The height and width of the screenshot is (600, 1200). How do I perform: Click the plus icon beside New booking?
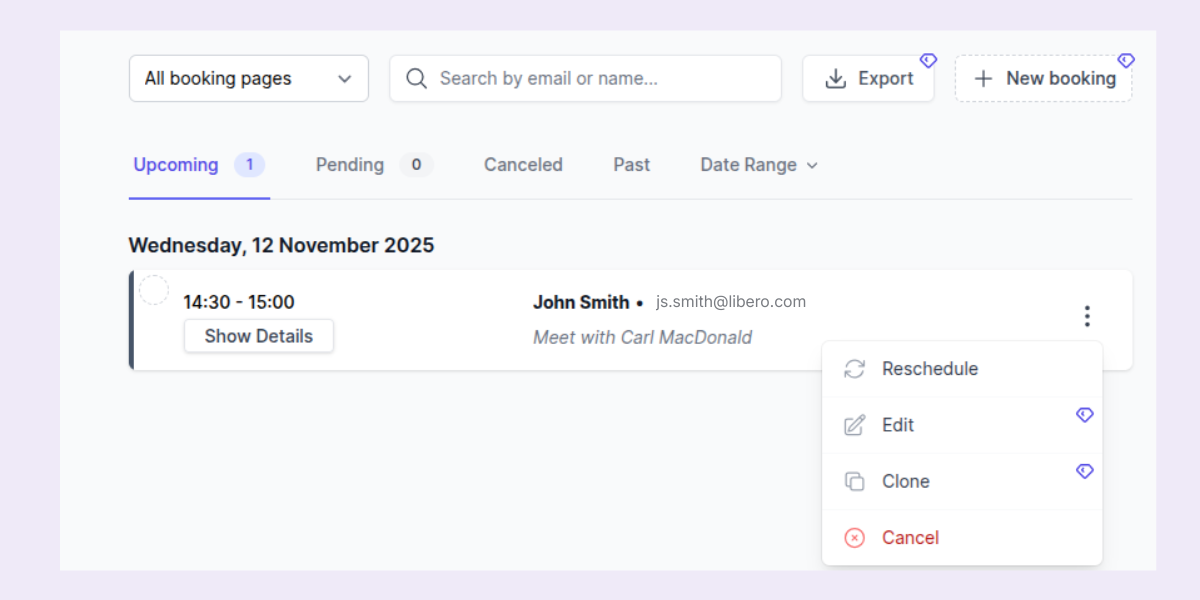click(x=984, y=78)
